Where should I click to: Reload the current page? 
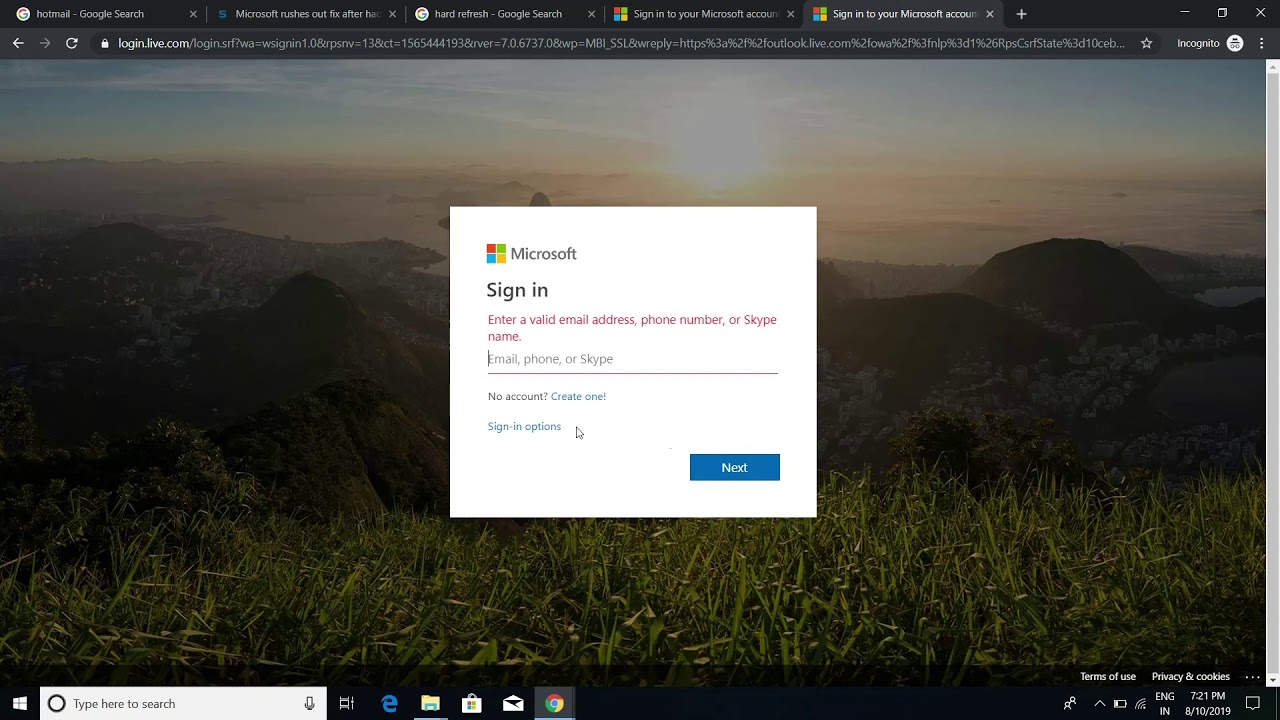[72, 43]
